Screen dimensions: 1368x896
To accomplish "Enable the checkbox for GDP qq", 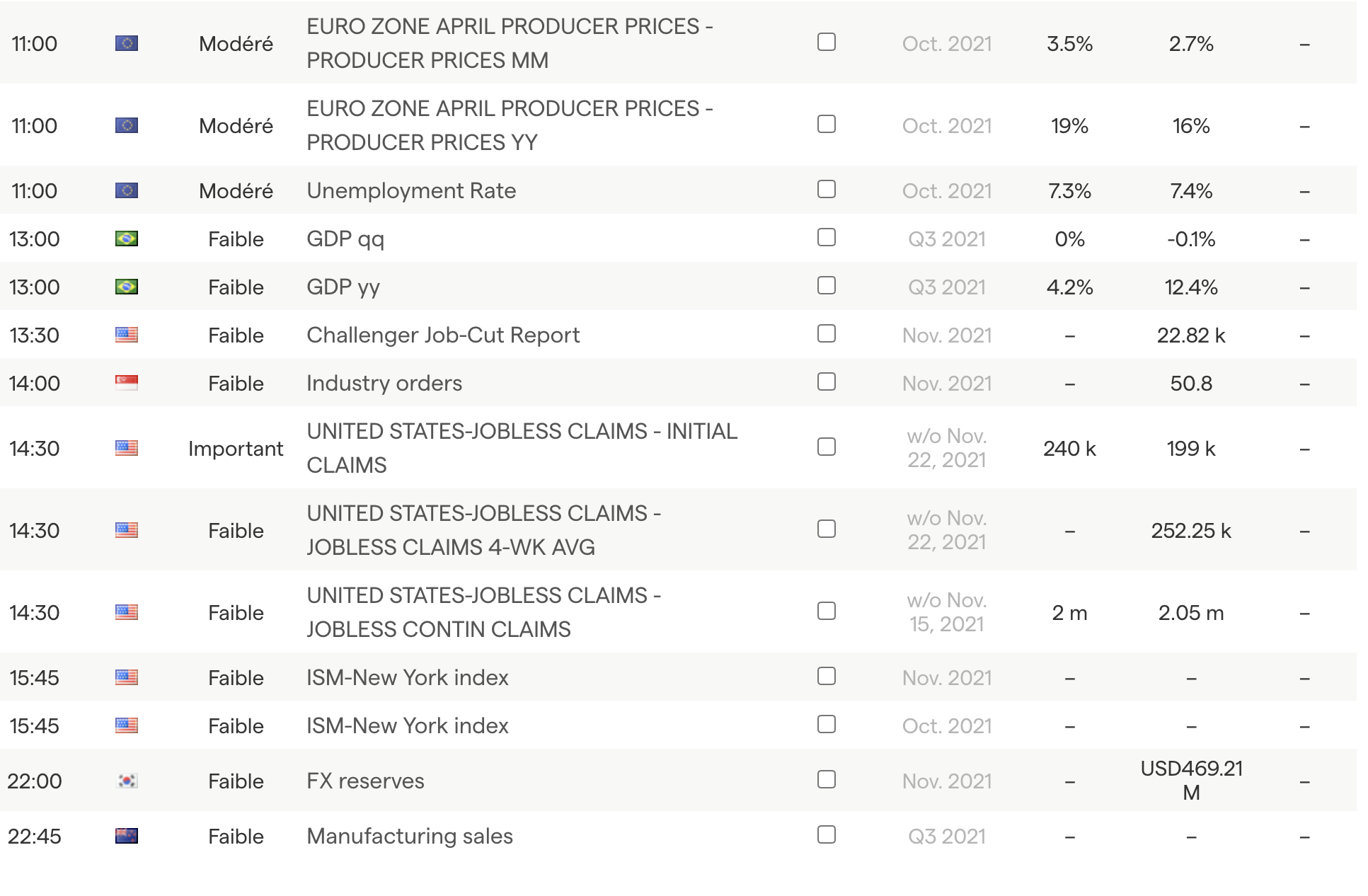I will pos(827,237).
